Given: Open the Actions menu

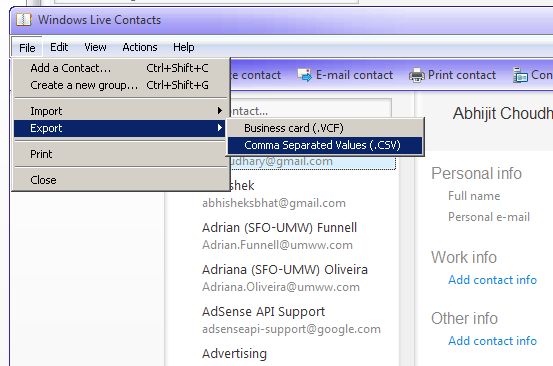Looking at the screenshot, I should pos(140,47).
